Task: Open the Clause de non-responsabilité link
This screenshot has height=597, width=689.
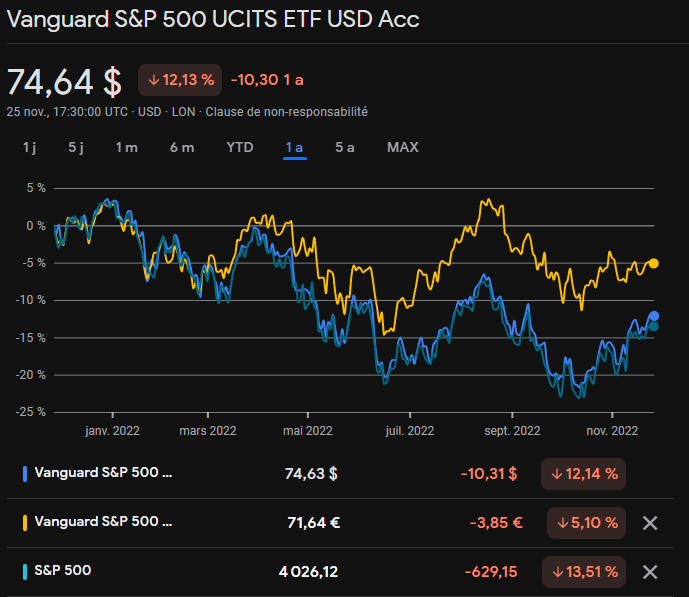Action: pyautogui.click(x=287, y=112)
